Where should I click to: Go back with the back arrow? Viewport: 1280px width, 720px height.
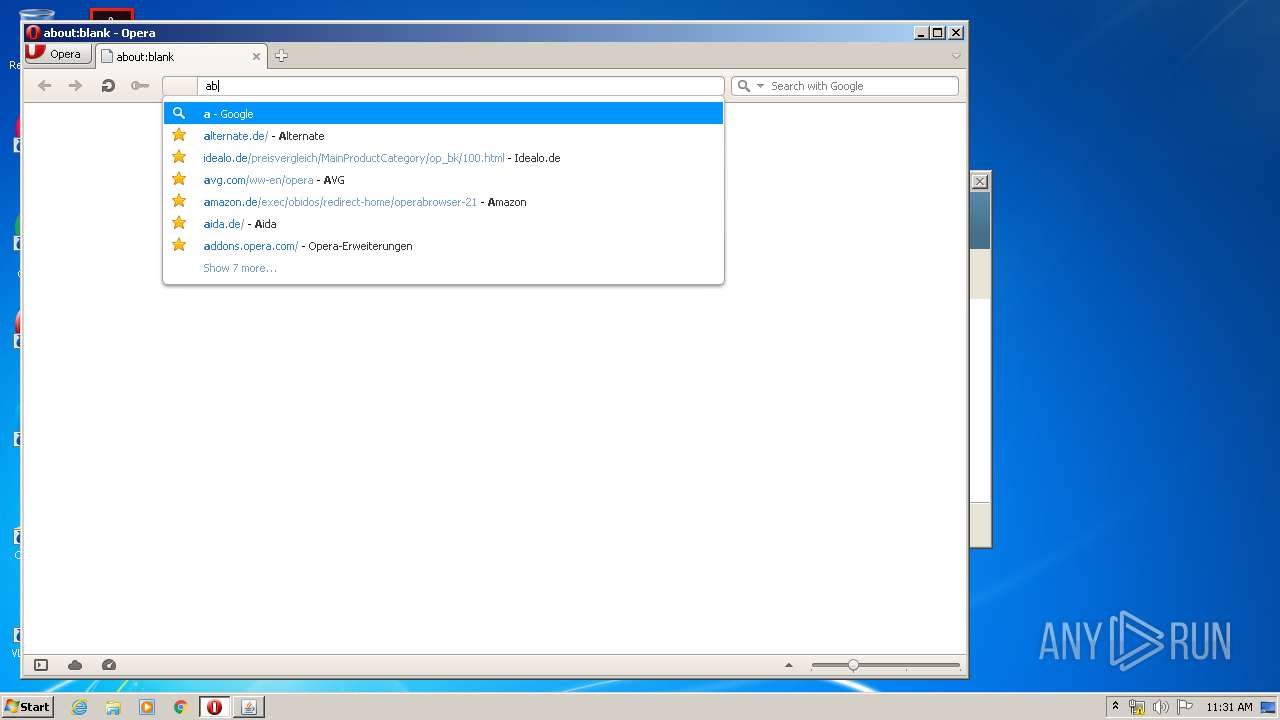tap(44, 86)
